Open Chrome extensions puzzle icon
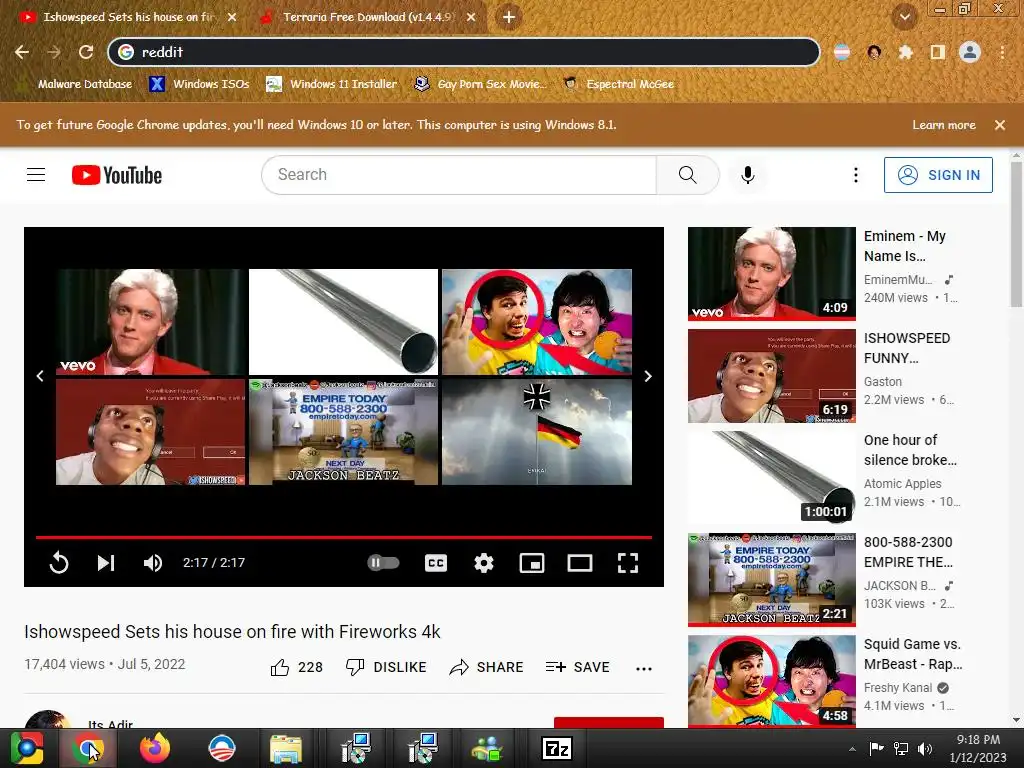The image size is (1024, 768). [905, 52]
